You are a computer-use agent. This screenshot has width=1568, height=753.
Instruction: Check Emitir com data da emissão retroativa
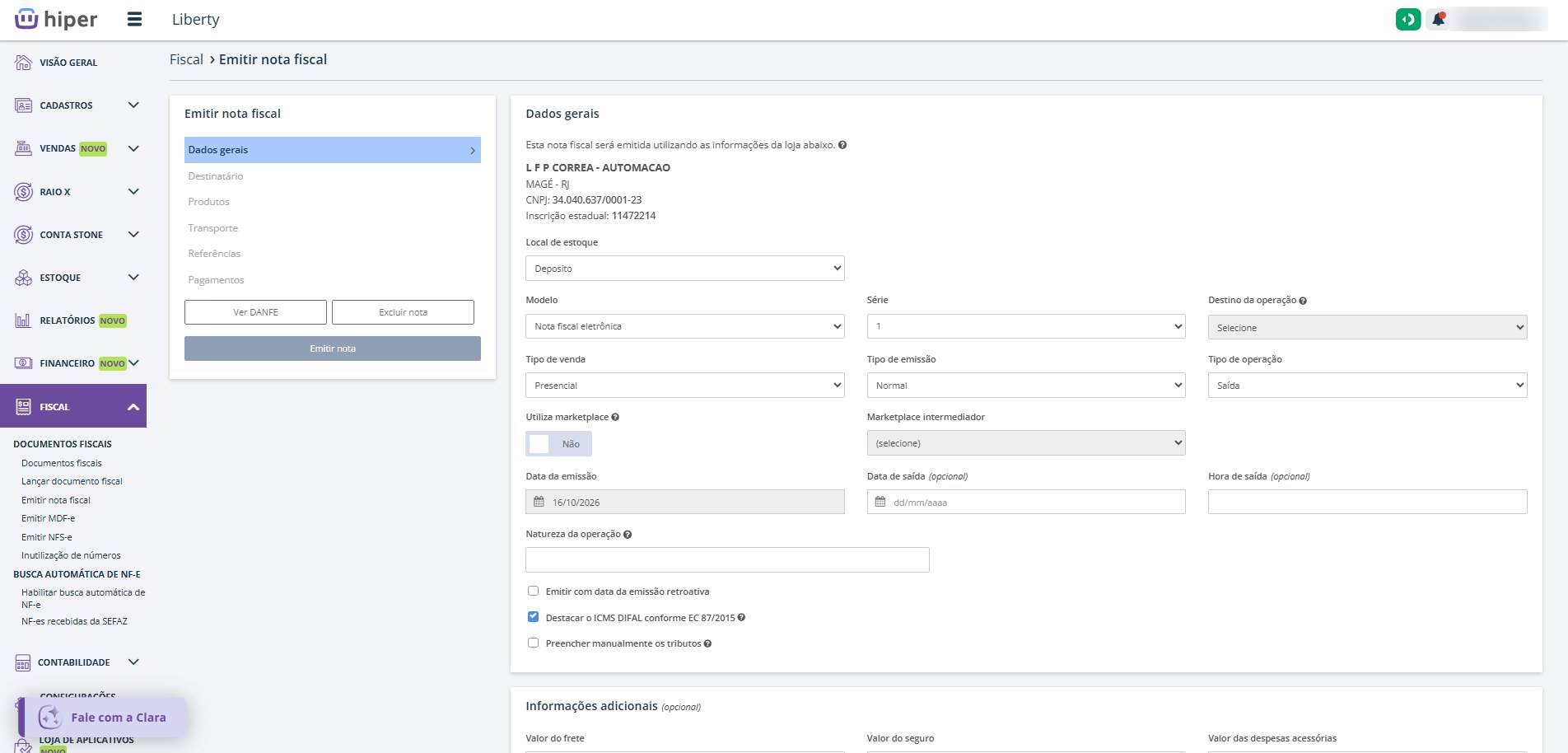(533, 591)
